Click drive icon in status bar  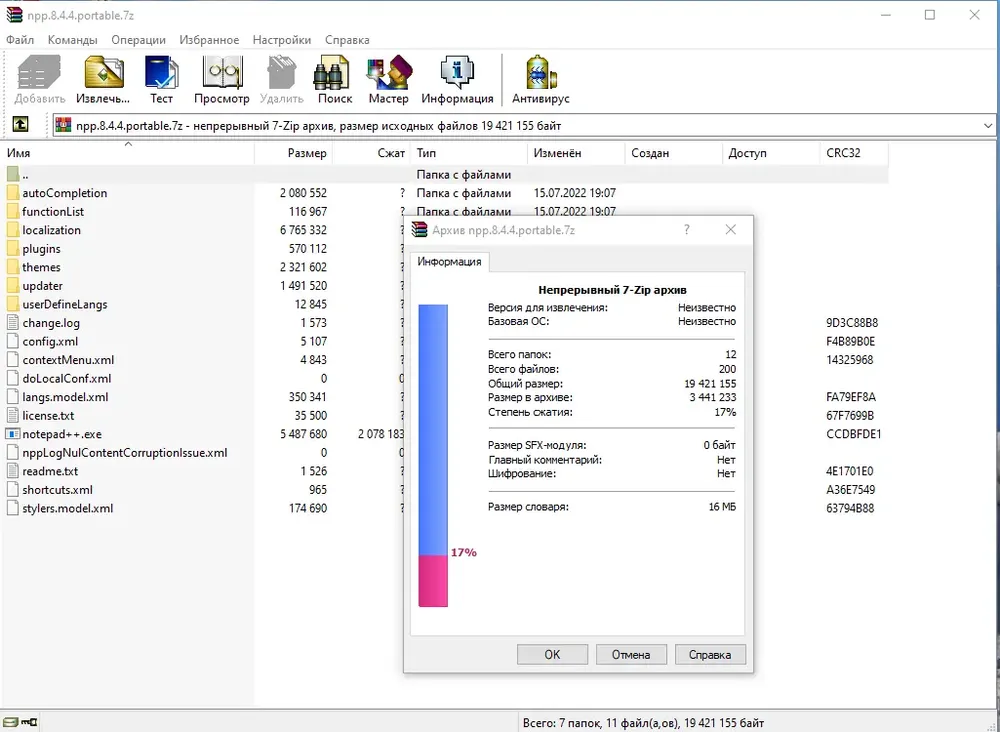tap(11, 722)
